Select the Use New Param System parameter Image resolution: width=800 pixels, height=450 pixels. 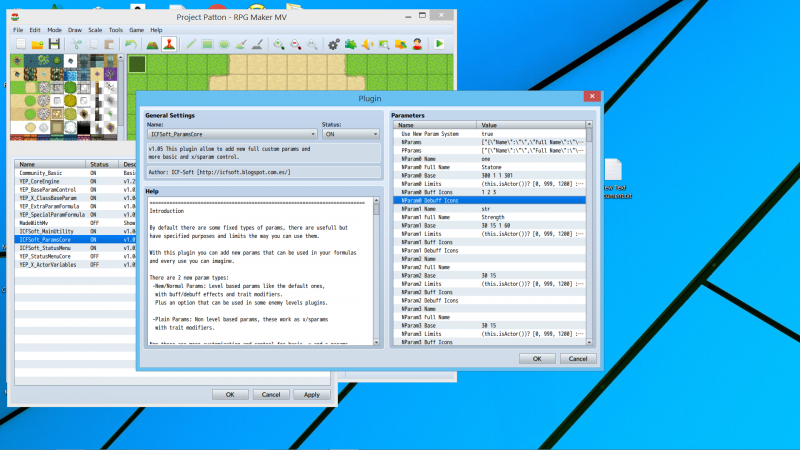489,134
